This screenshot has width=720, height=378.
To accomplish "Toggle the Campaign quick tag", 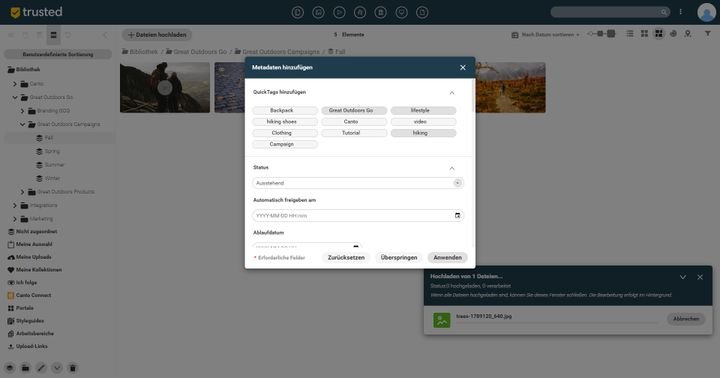I will click(285, 144).
